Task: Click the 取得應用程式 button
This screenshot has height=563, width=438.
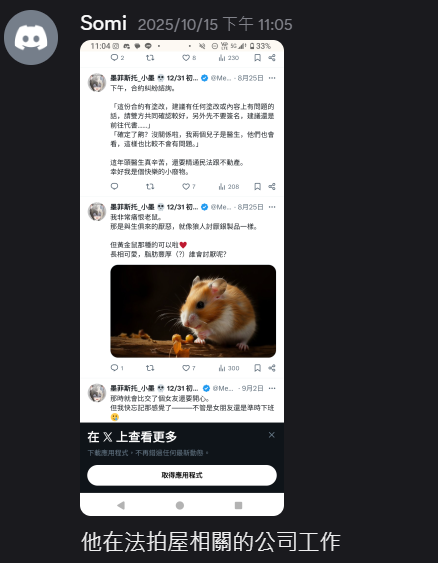Action: pyautogui.click(x=182, y=475)
